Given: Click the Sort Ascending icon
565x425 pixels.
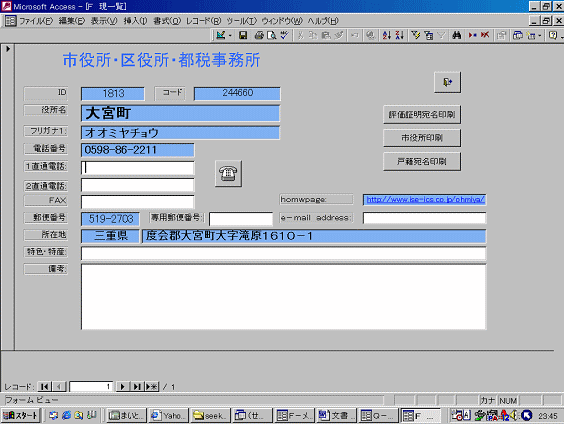Looking at the screenshot, I should point(387,35).
